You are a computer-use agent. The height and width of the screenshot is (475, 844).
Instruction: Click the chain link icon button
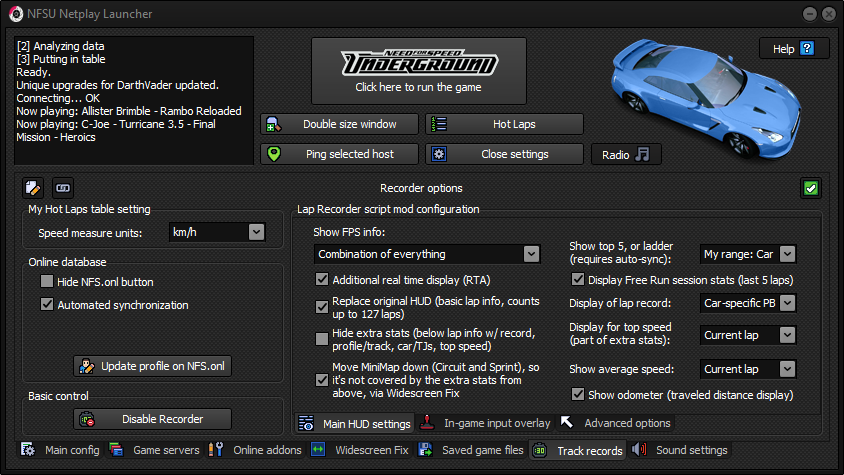click(63, 188)
